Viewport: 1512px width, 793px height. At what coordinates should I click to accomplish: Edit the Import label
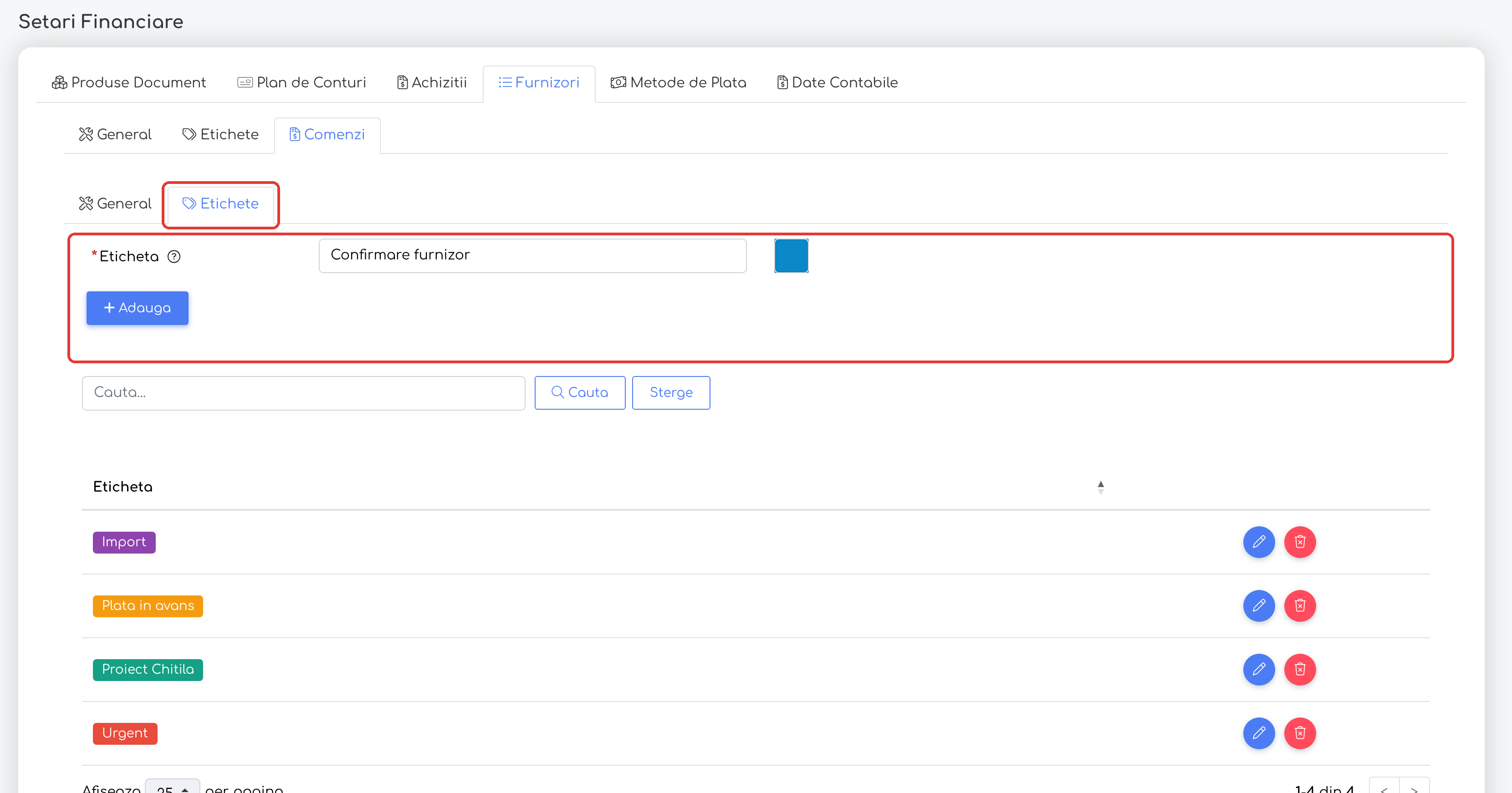(1258, 542)
